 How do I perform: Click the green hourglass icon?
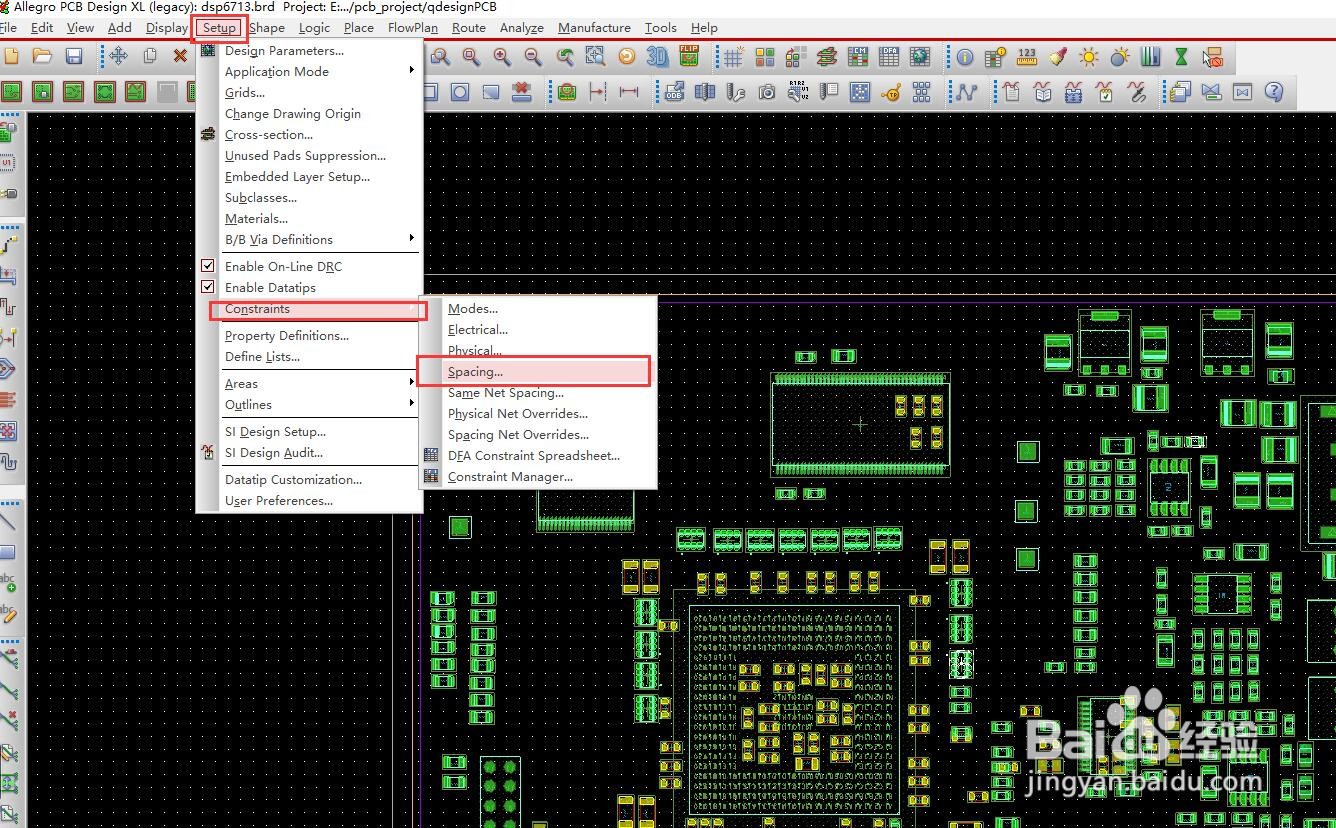[x=1181, y=57]
